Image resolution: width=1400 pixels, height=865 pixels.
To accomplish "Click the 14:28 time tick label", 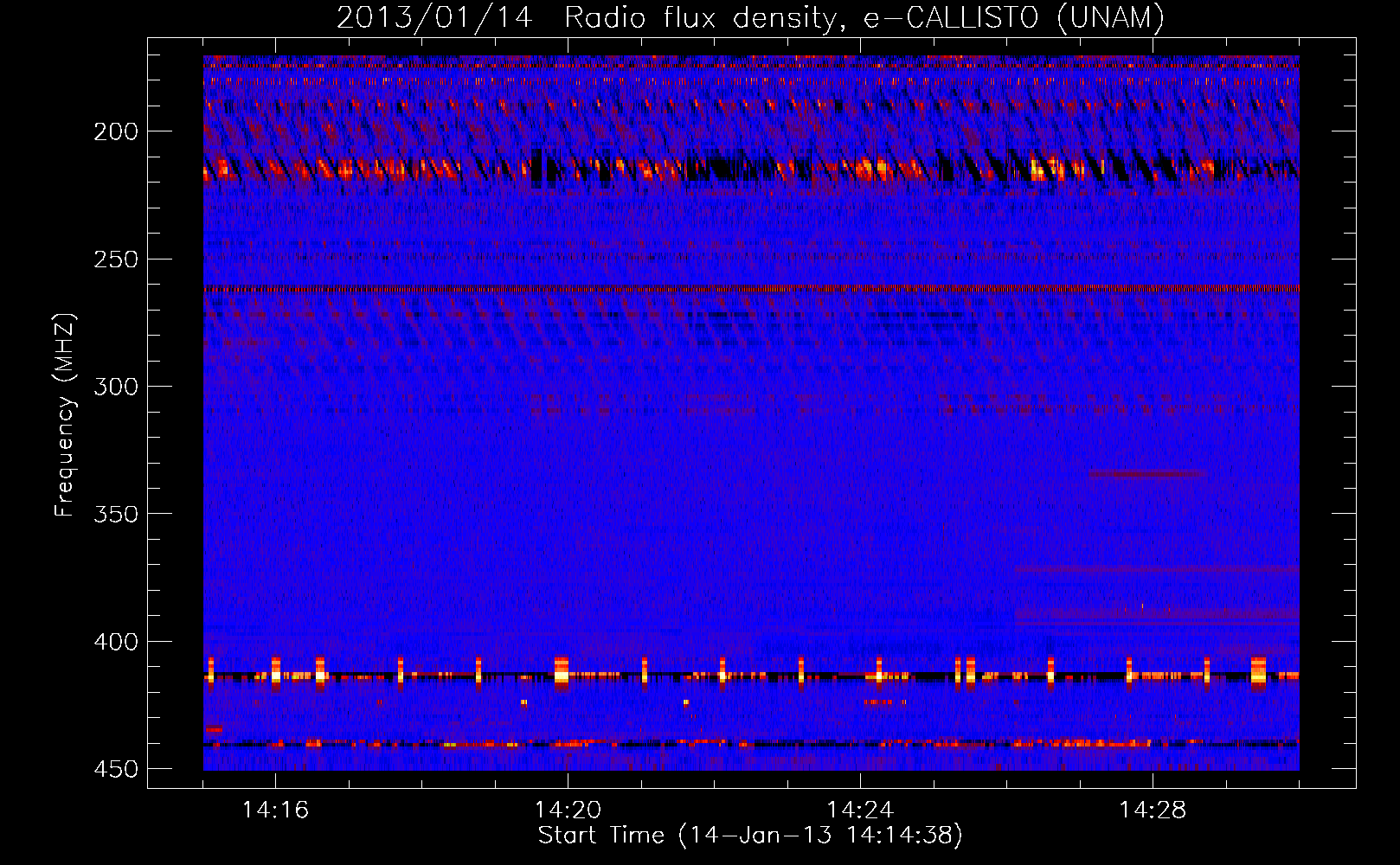I will 1153,811.
